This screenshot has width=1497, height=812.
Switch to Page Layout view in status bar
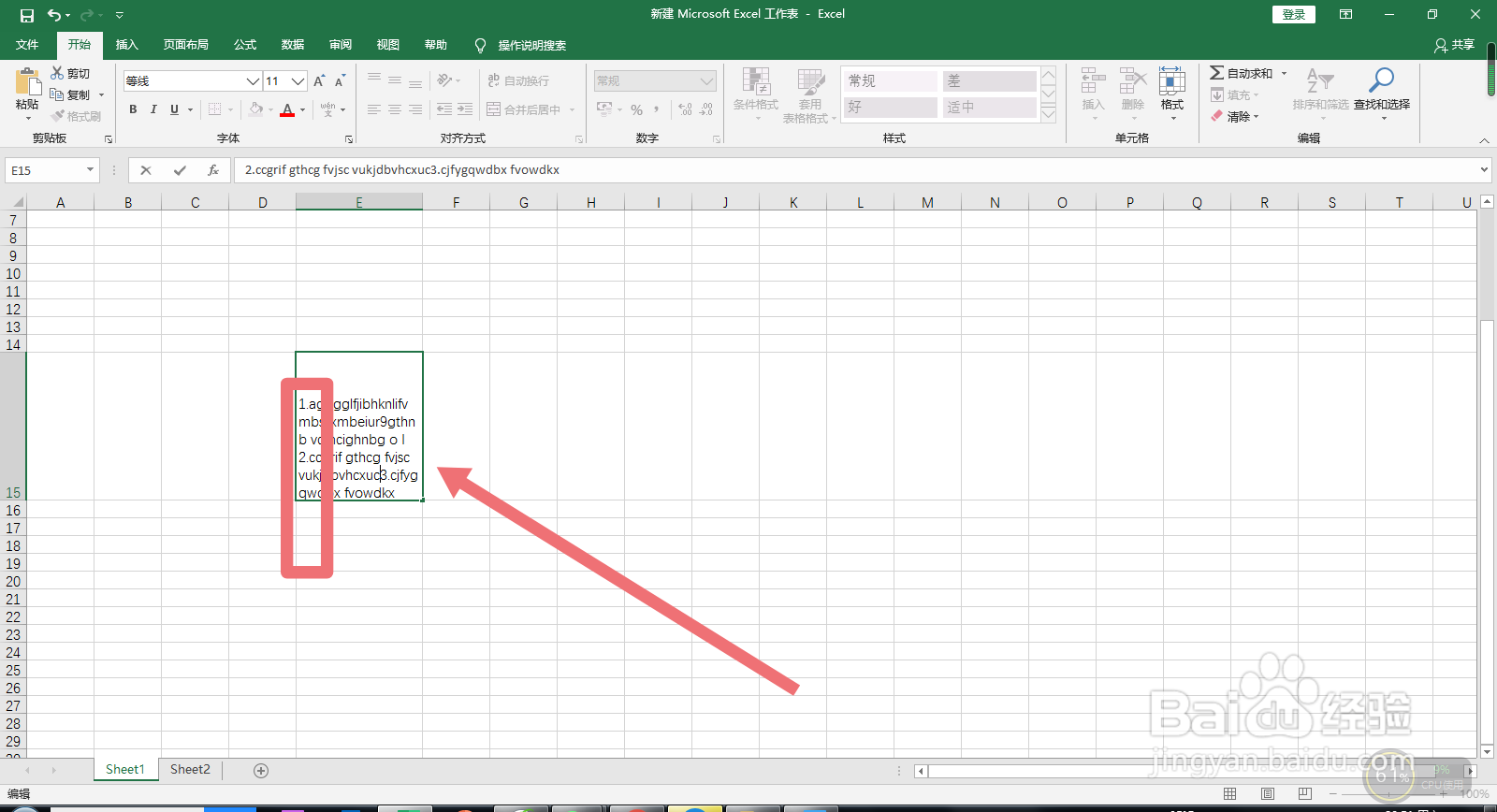click(1267, 793)
